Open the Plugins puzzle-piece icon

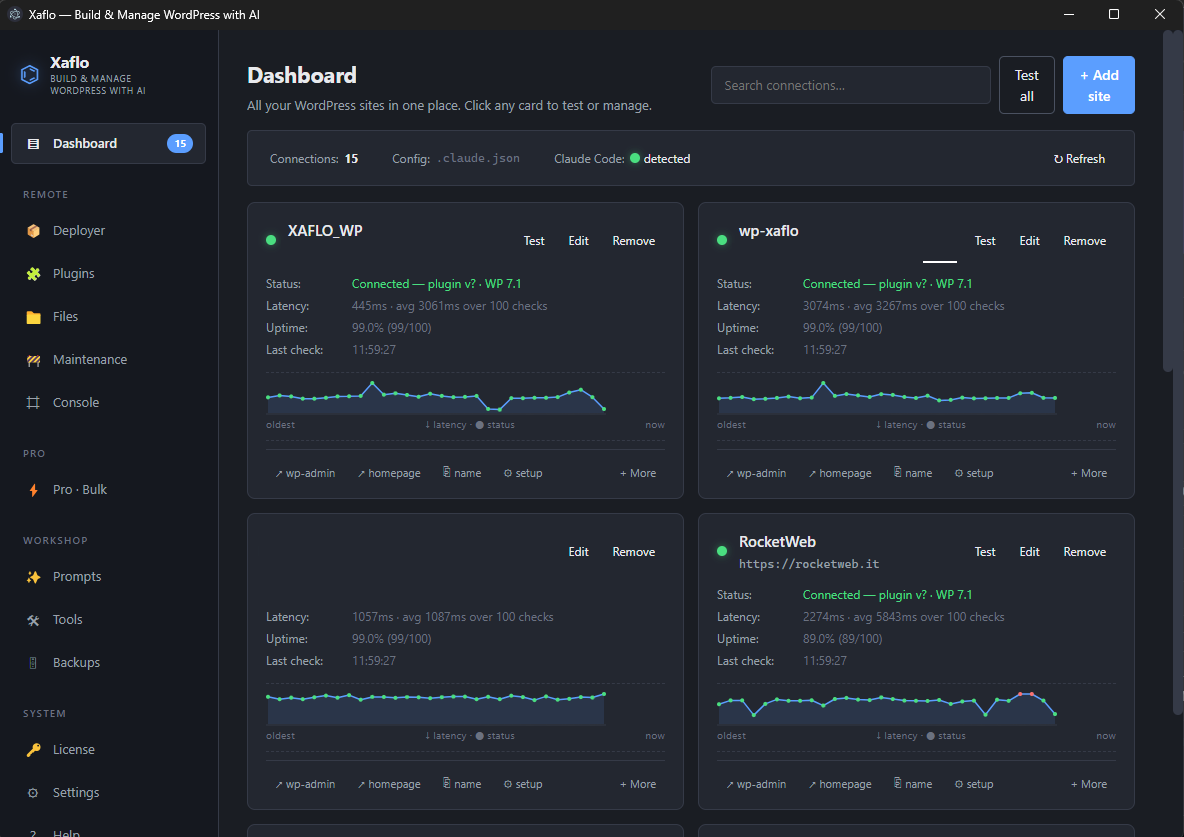coord(33,273)
